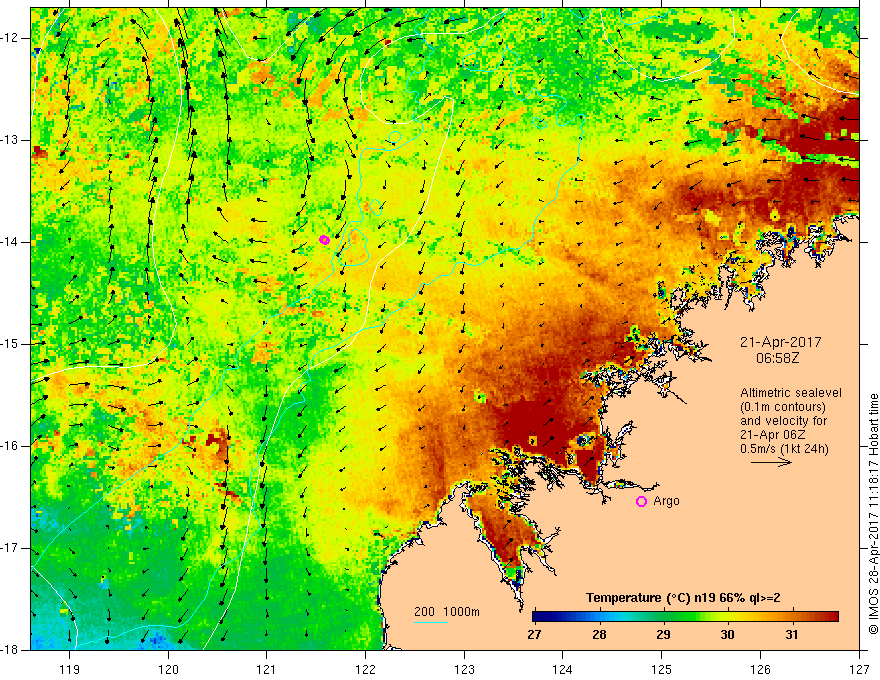Image resolution: width=880 pixels, height=680 pixels.
Task: Click the '21-Apr 06Z' text line
Action: (x=771, y=435)
